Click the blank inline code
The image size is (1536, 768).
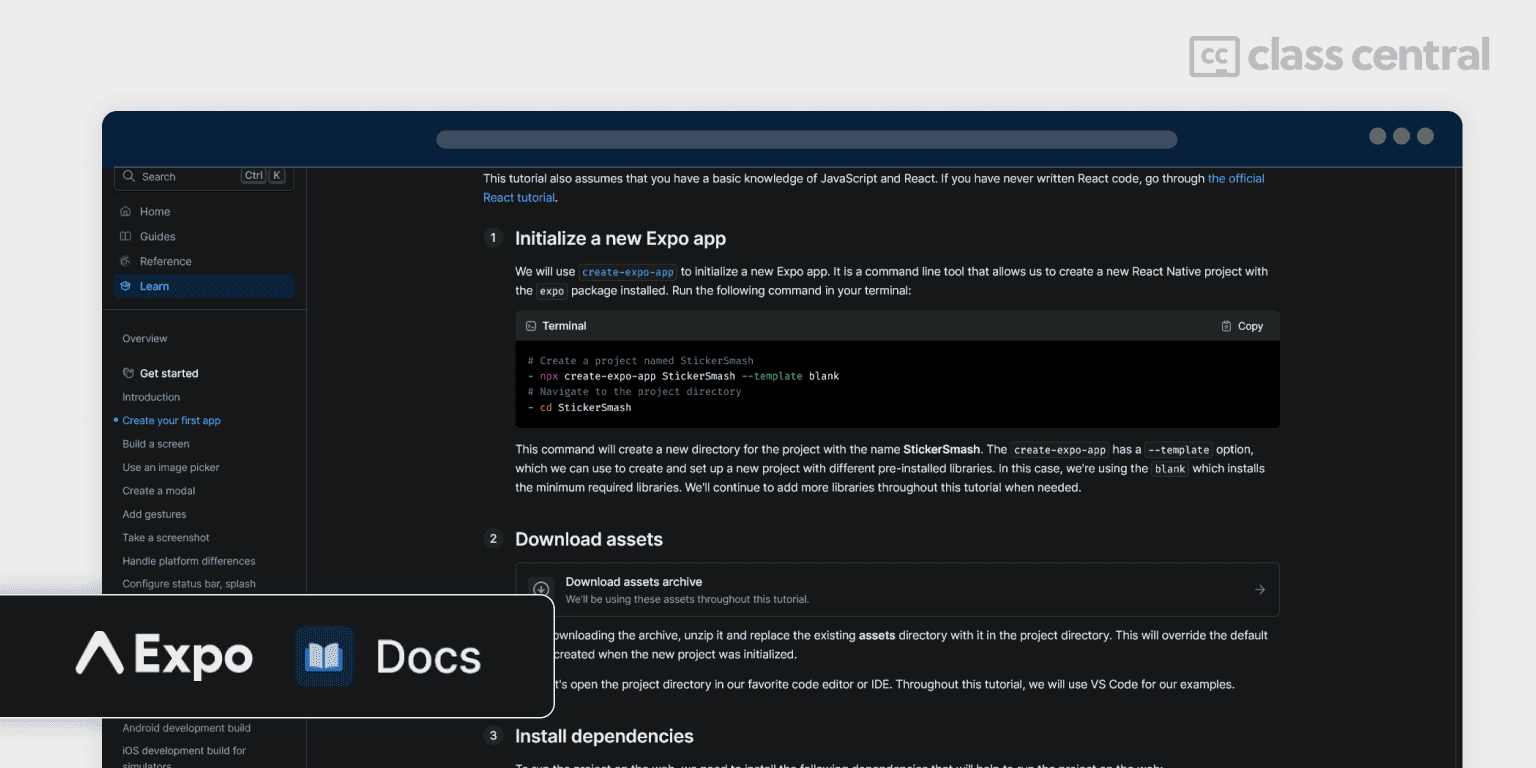point(1170,469)
